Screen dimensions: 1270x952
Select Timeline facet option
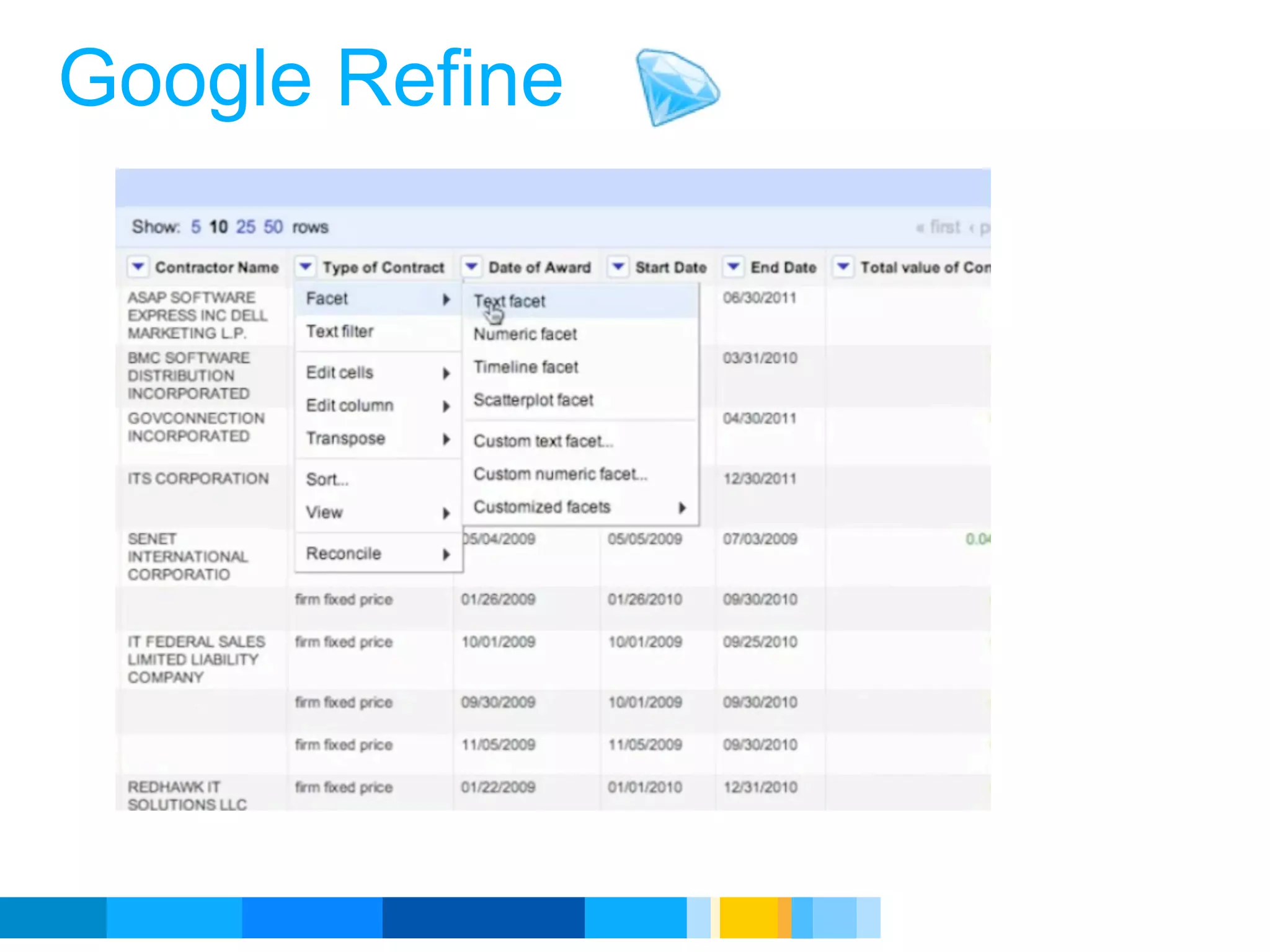[x=581, y=367]
